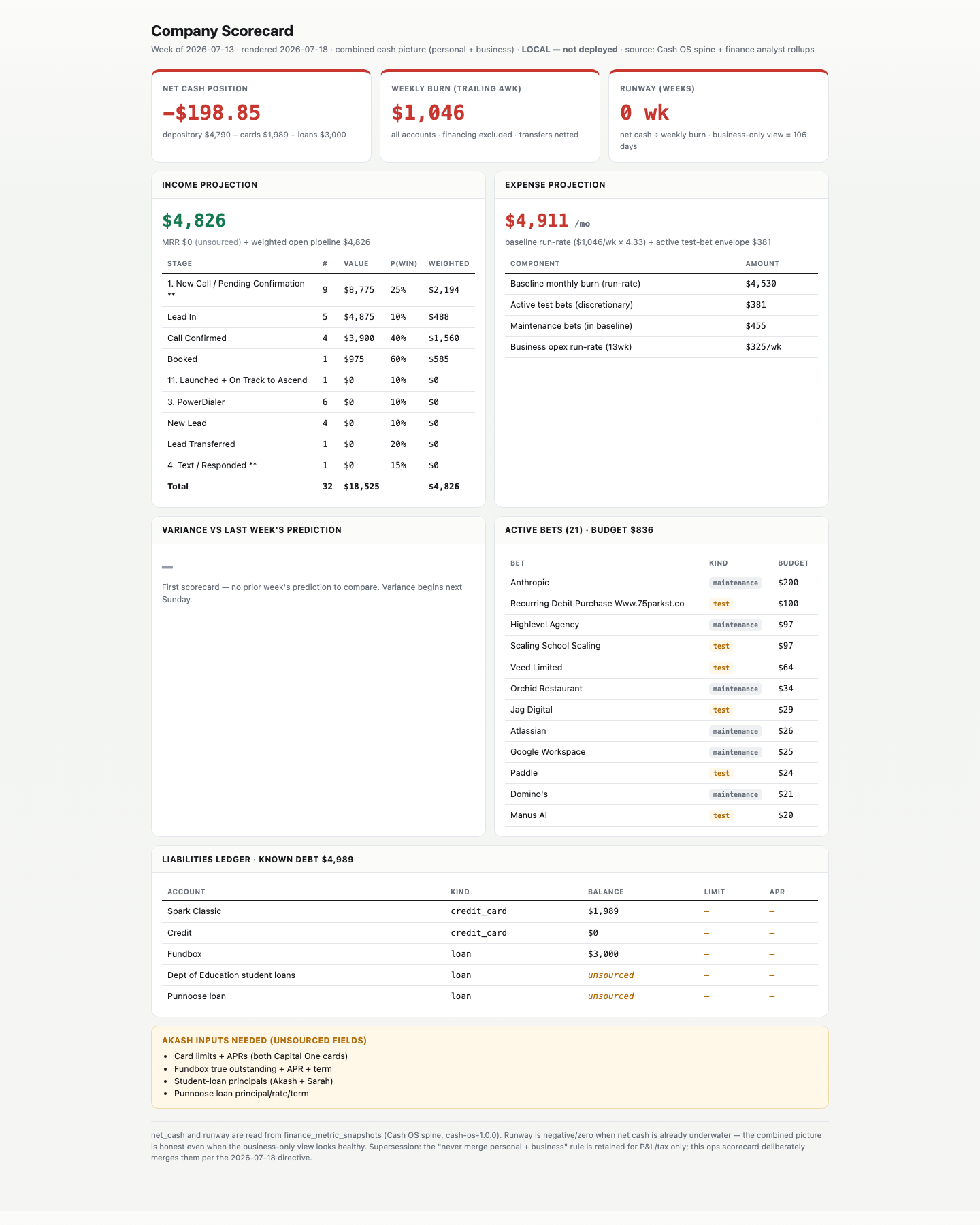
Task: Select Active test bets (discretionary) row
Action: point(661,305)
